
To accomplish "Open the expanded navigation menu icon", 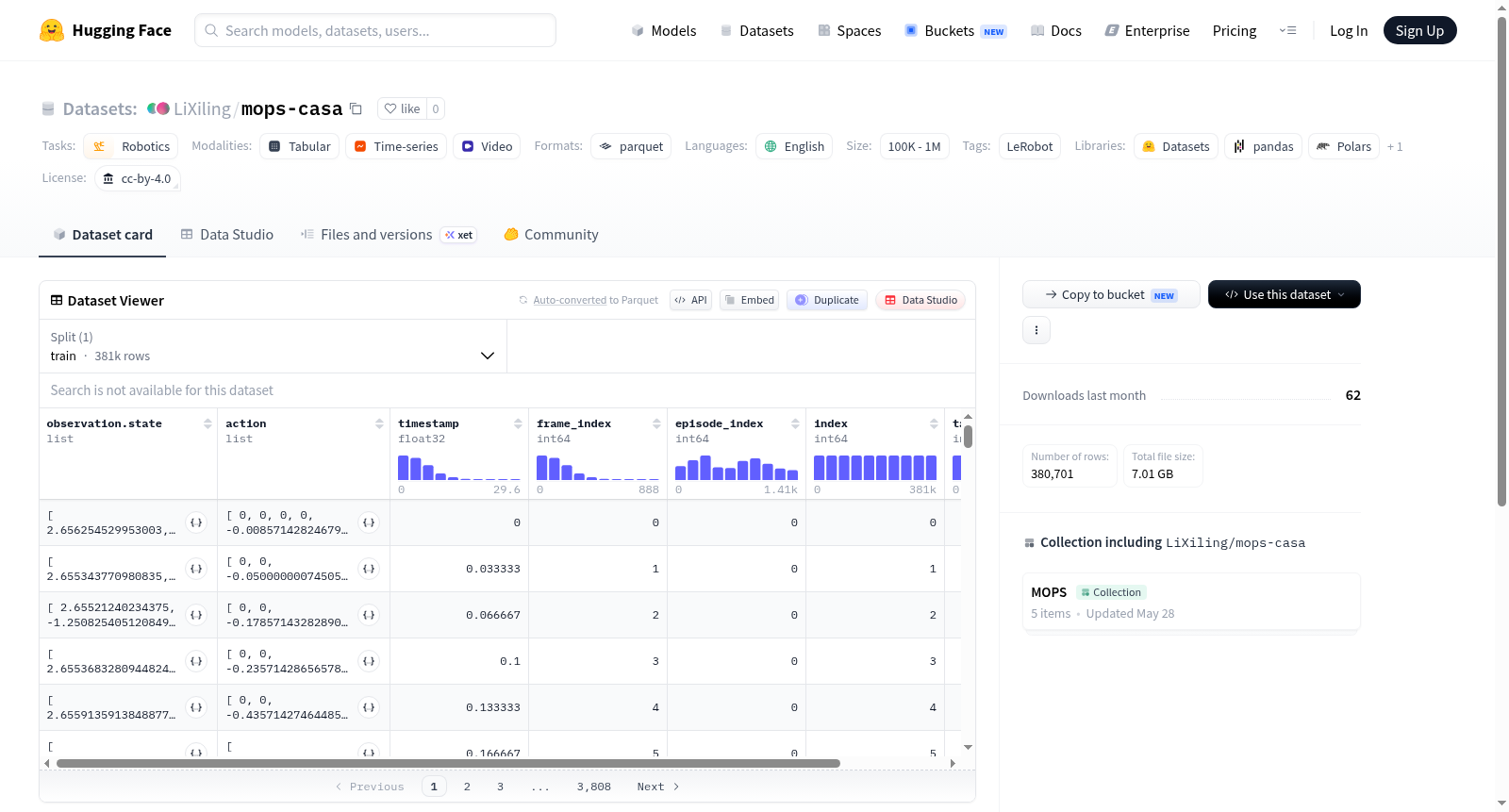I will [1287, 30].
